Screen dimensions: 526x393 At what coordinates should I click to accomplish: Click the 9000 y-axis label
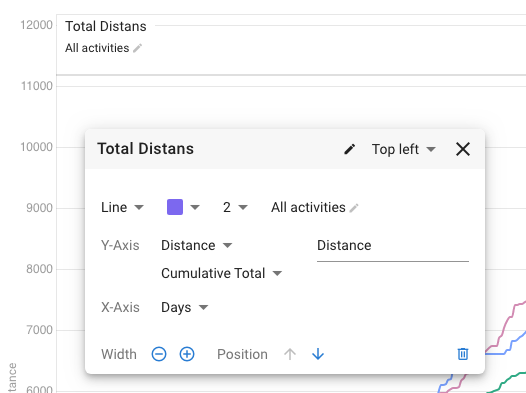click(39, 208)
